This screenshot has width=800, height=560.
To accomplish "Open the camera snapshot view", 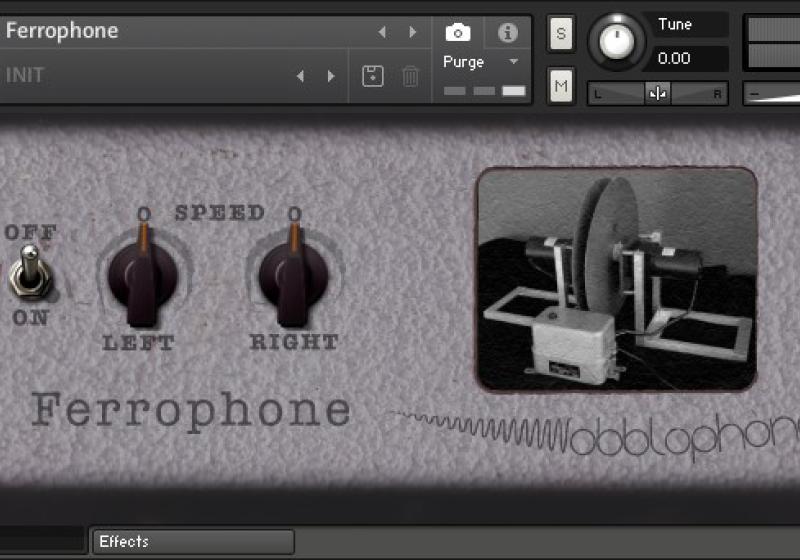I will click(458, 32).
